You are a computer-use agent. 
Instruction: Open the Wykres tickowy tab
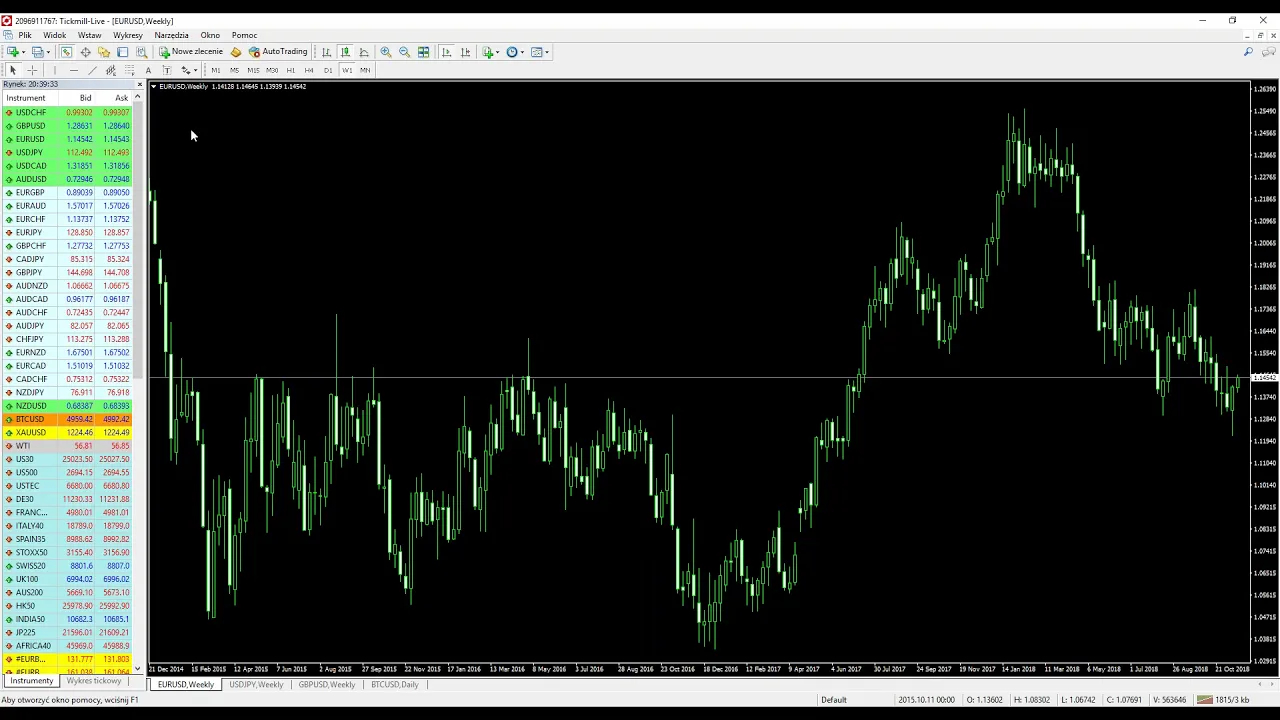coord(93,681)
